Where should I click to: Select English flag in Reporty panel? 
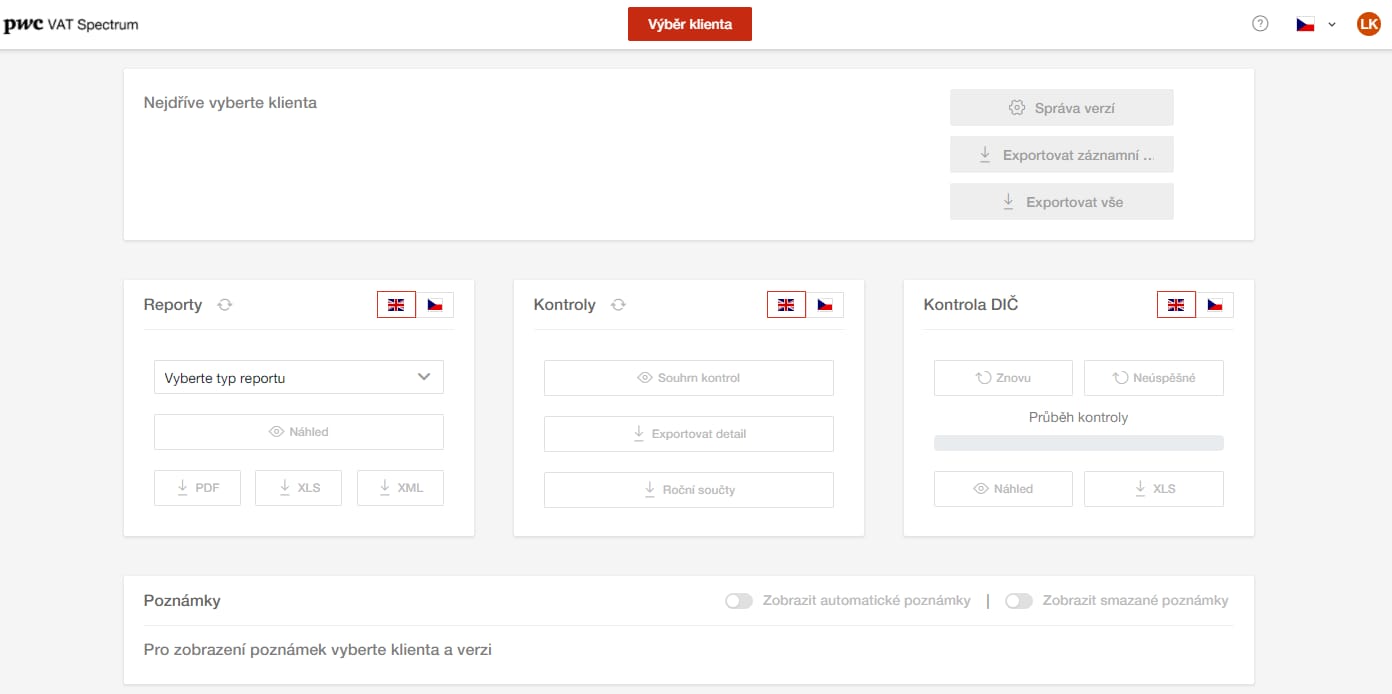[x=396, y=305]
